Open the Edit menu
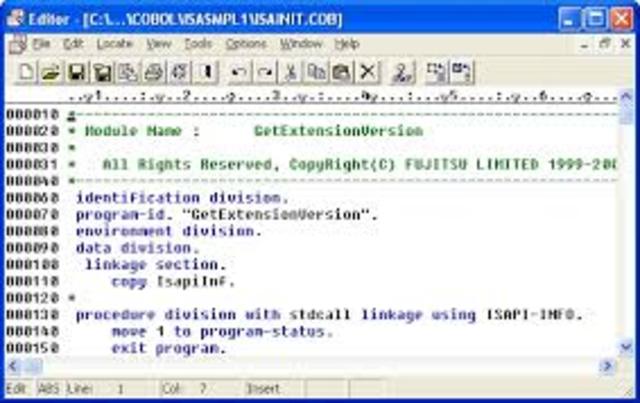Image resolution: width=640 pixels, height=403 pixels. pos(73,44)
